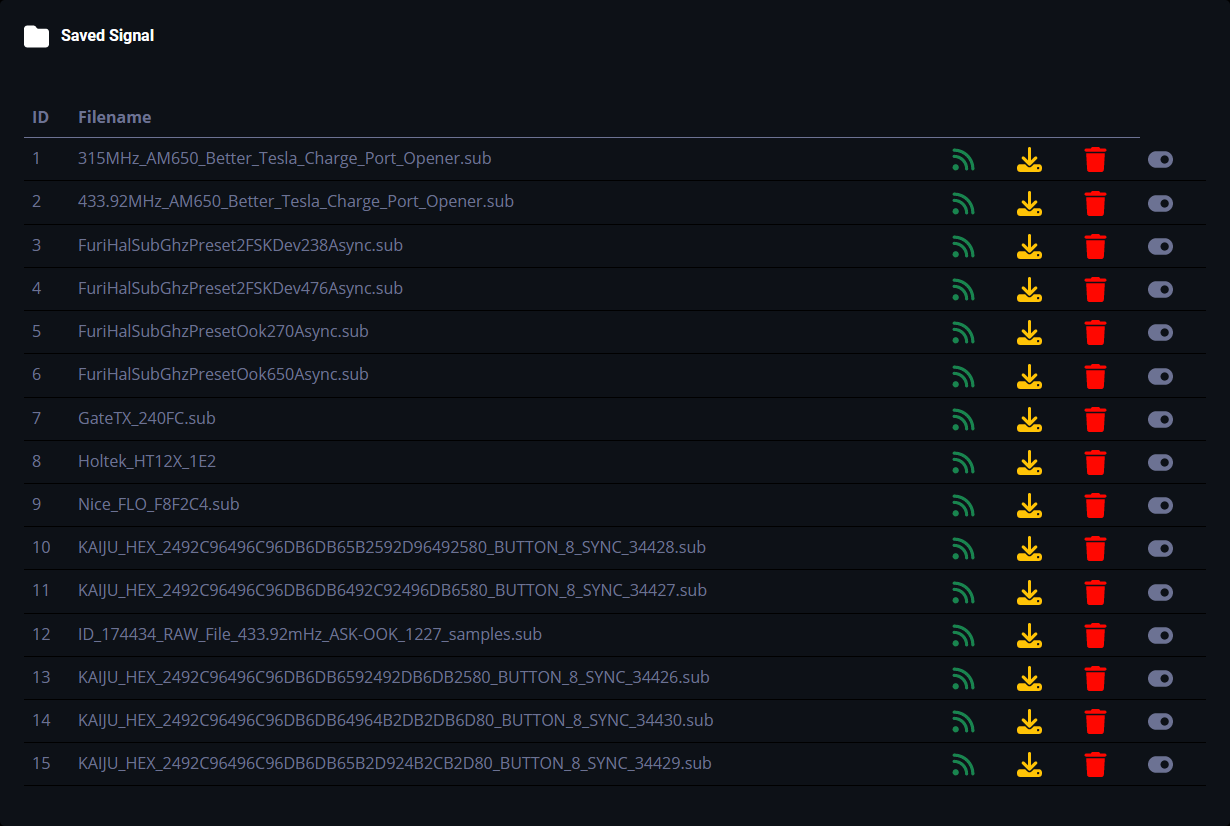Toggle switch for FuriHalSubGhzPreset2FSKDev476Async row
Screen dimensions: 1230x826
(x=1160, y=289)
